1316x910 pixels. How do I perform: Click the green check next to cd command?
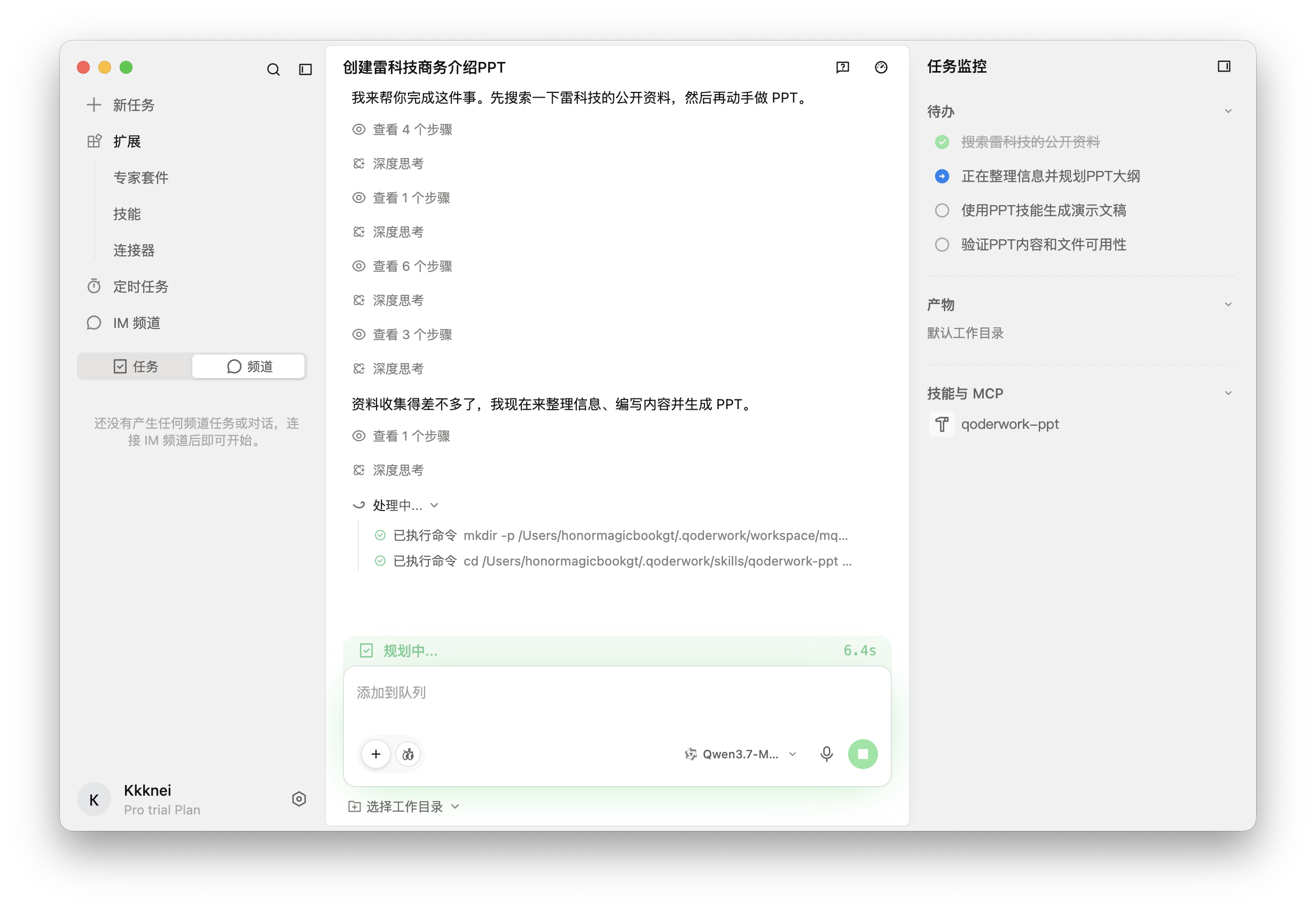click(x=380, y=561)
